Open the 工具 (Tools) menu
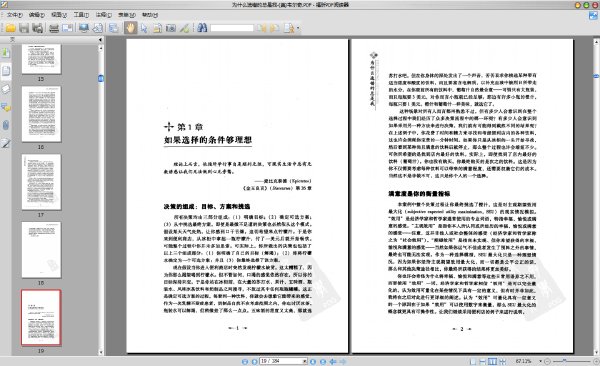Screen dimensions: 600x366 81,15
